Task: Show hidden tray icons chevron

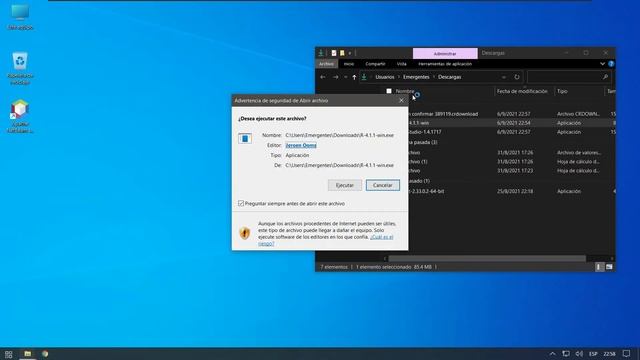Action: tap(552, 354)
